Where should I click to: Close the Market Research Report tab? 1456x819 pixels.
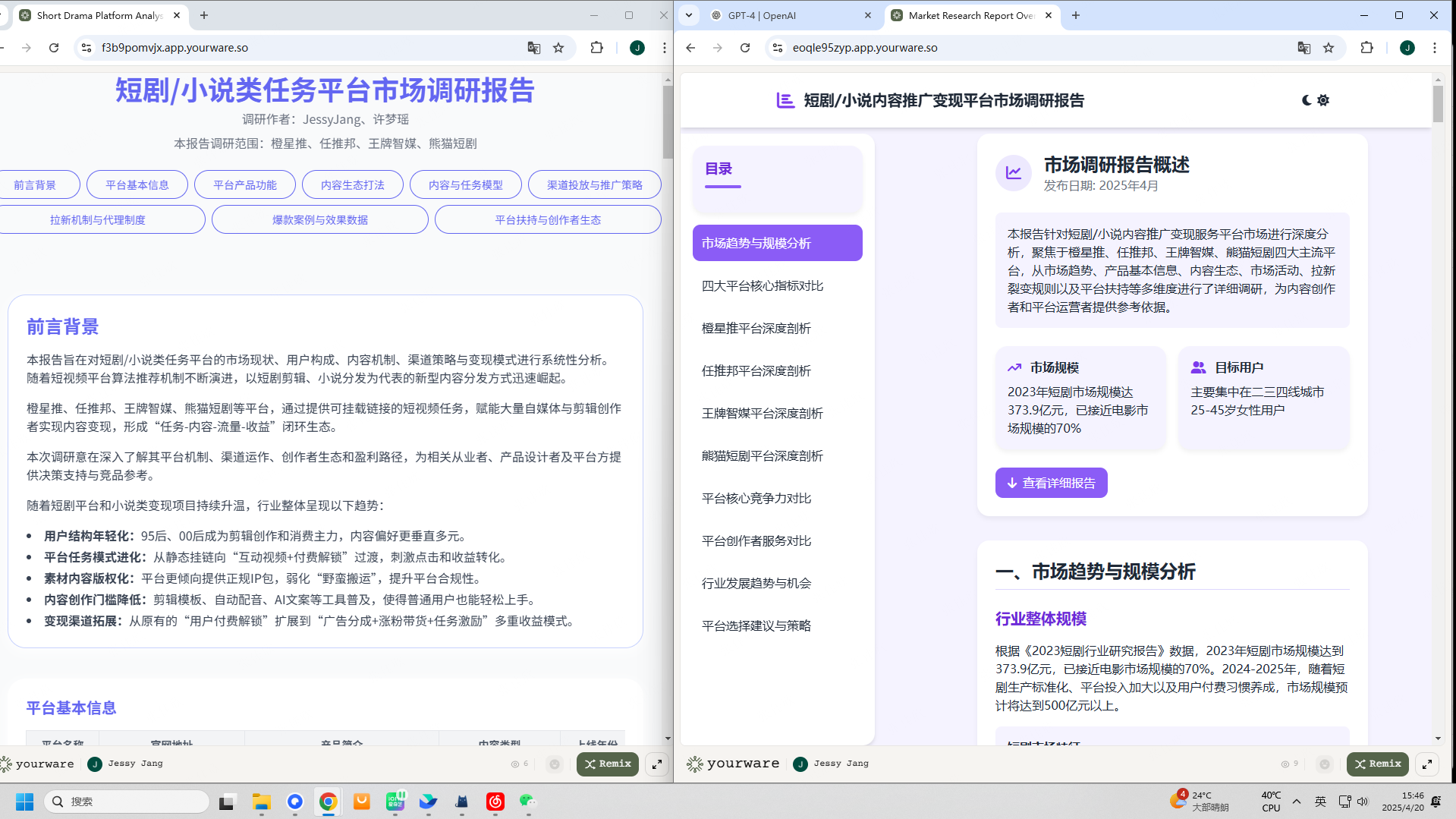tap(1049, 15)
